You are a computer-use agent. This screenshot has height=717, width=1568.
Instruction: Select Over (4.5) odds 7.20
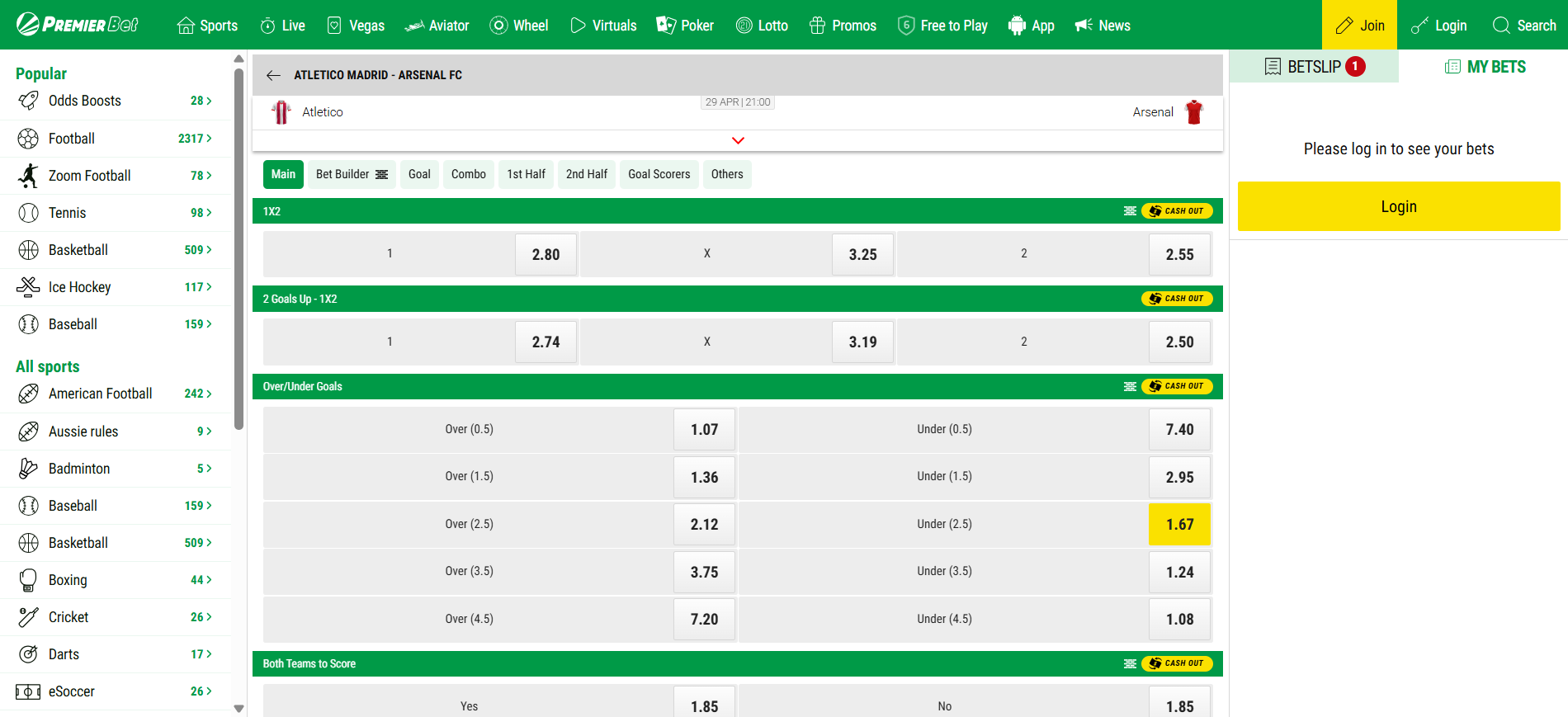tap(704, 620)
